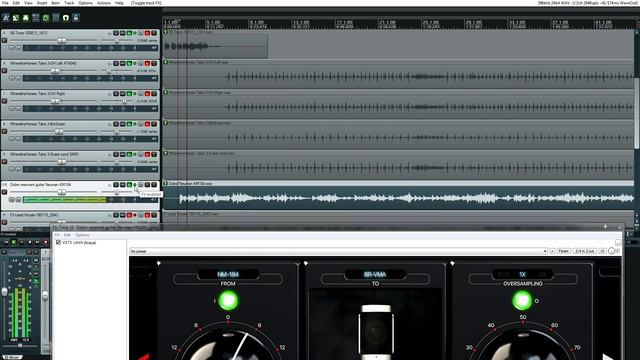Click the master volume fader in the mixer
Screen dimensions: 640x360
(4, 291)
